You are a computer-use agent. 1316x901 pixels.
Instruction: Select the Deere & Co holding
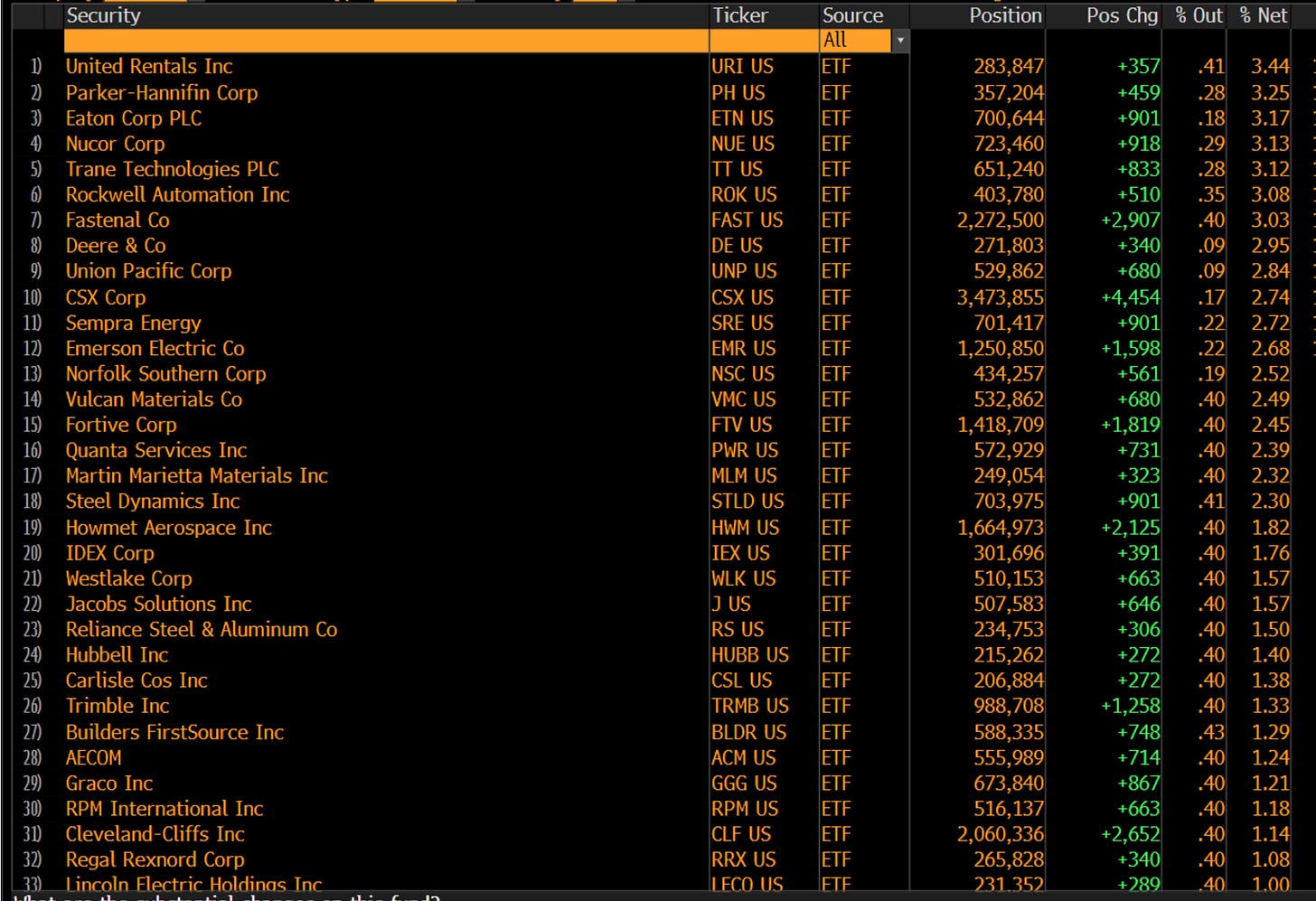pyautogui.click(x=116, y=246)
